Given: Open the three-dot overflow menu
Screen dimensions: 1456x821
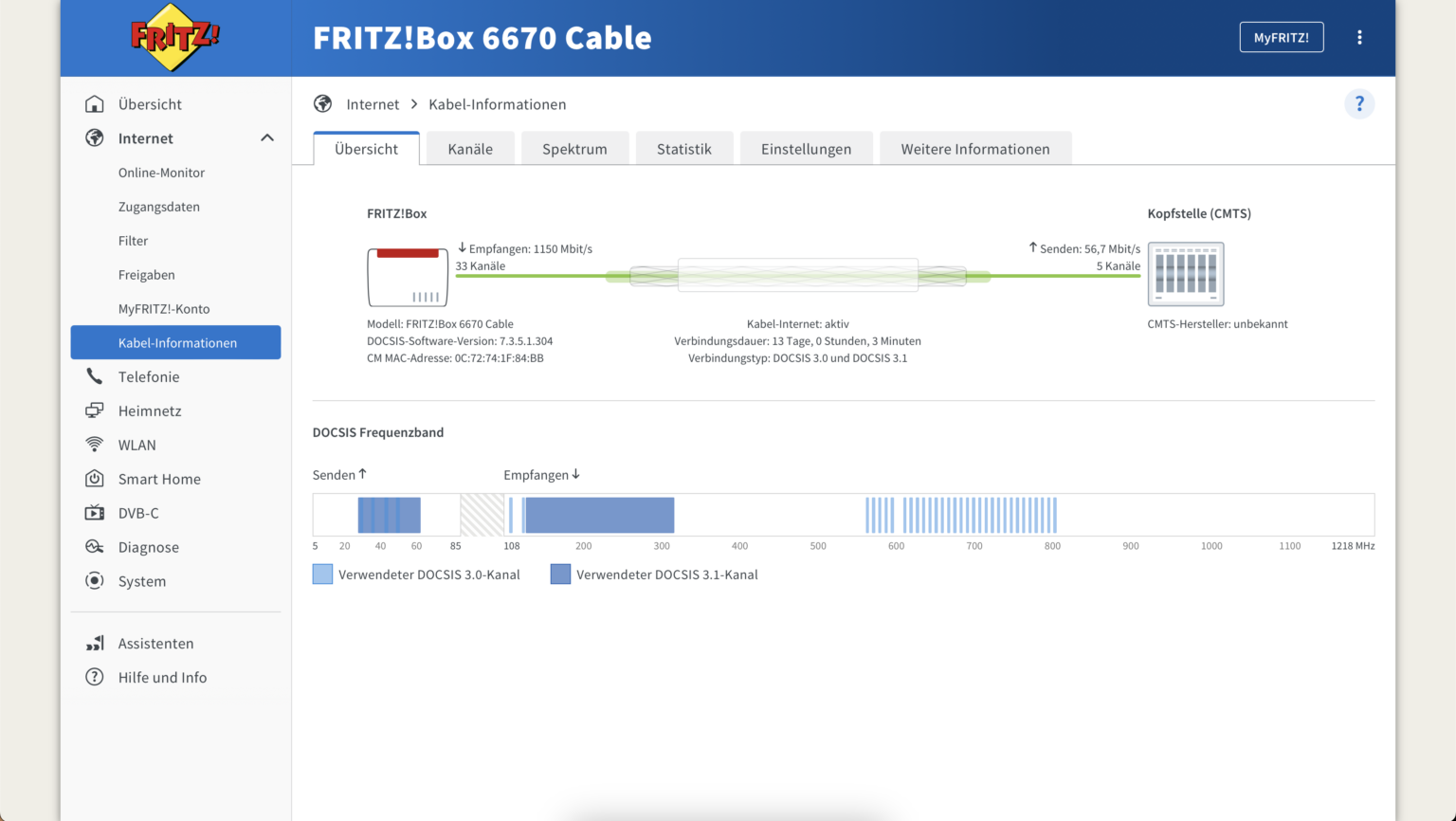Looking at the screenshot, I should pyautogui.click(x=1359, y=37).
